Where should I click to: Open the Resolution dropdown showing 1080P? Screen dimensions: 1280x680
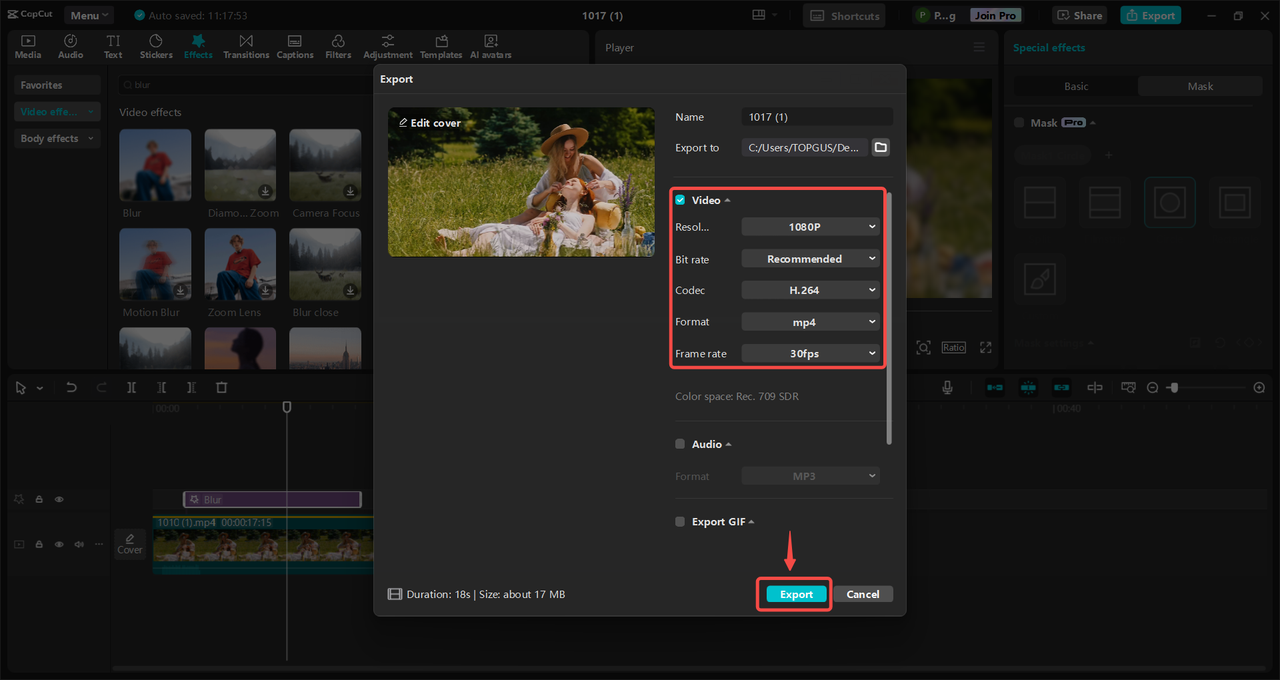[x=811, y=227]
